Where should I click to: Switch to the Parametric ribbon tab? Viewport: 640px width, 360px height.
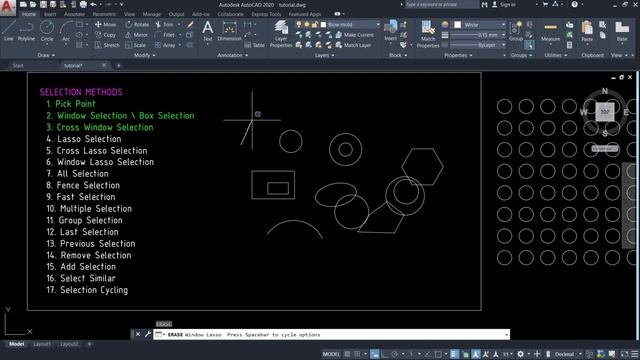[104, 14]
